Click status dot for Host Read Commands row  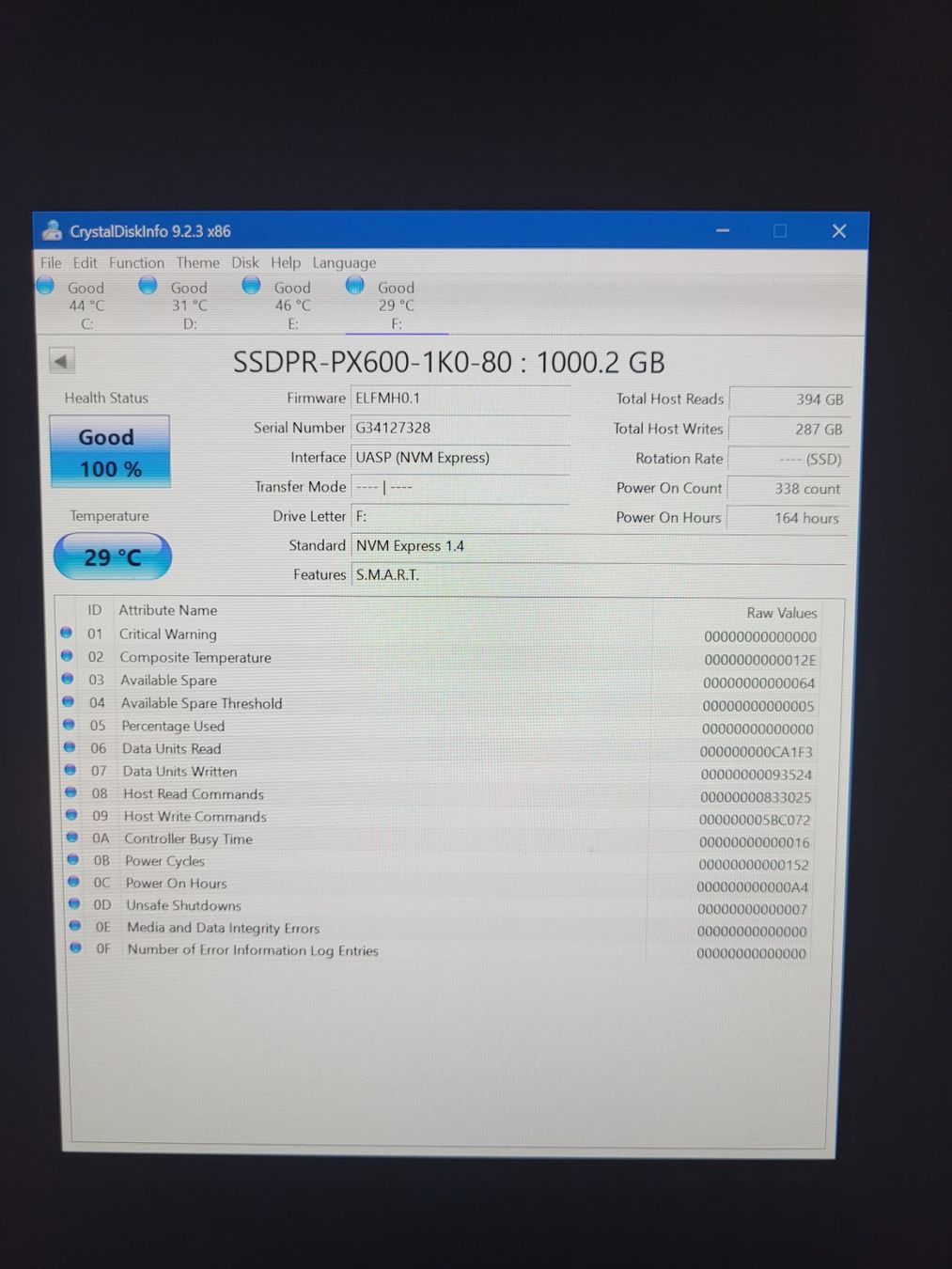pyautogui.click(x=71, y=792)
